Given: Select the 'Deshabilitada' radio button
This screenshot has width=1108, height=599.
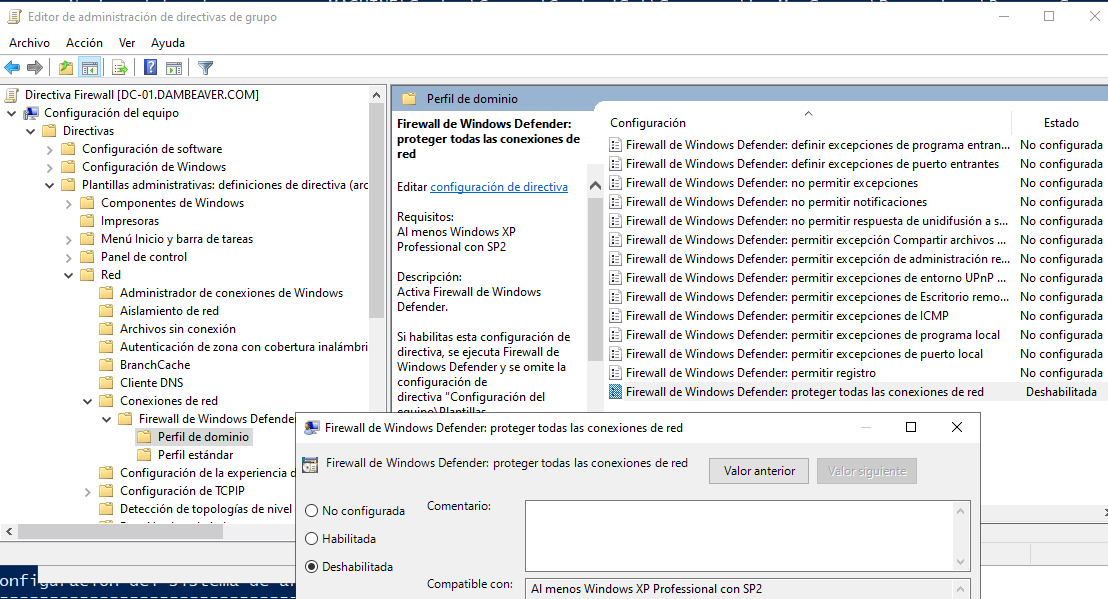Looking at the screenshot, I should click(312, 567).
